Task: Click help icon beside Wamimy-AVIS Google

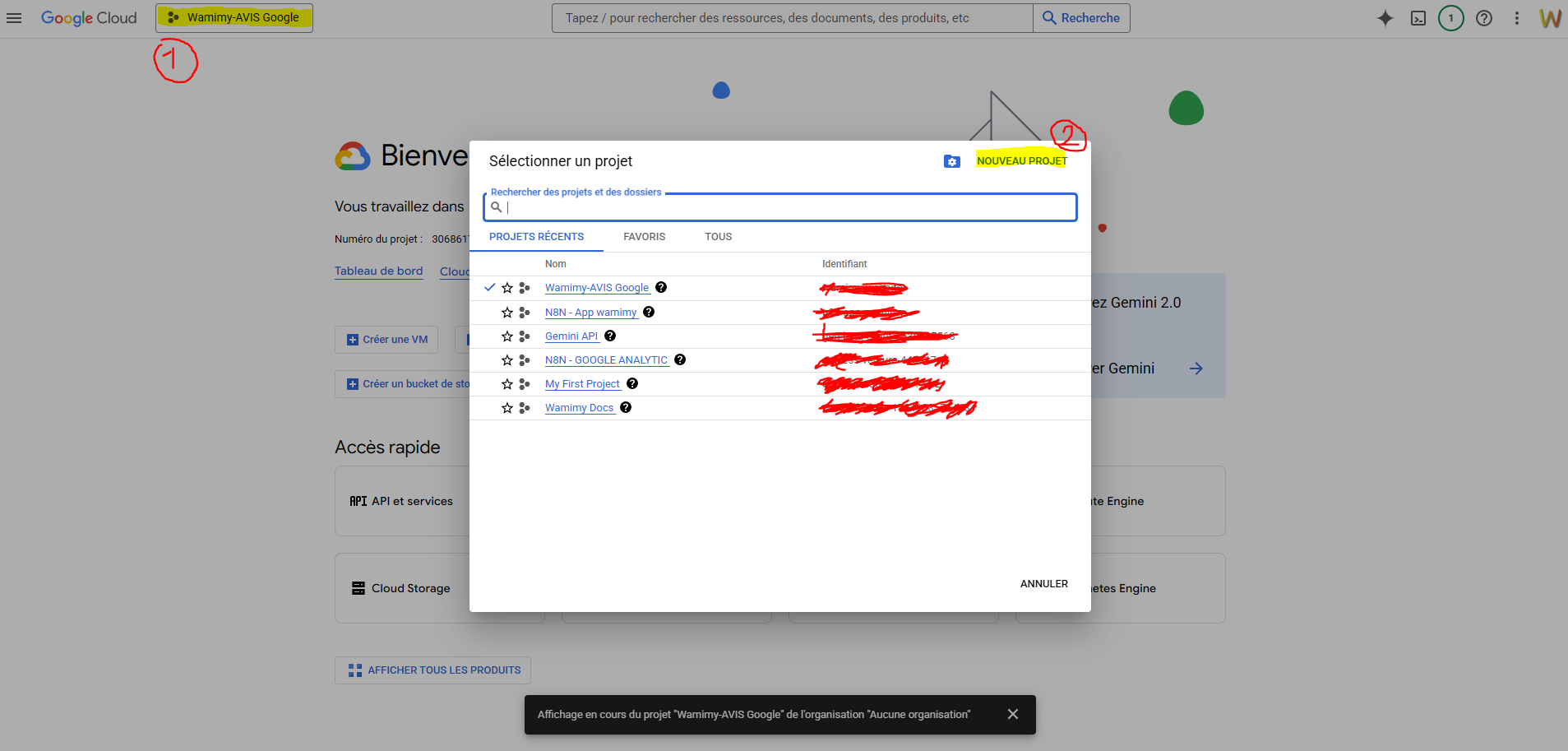Action: coord(661,287)
